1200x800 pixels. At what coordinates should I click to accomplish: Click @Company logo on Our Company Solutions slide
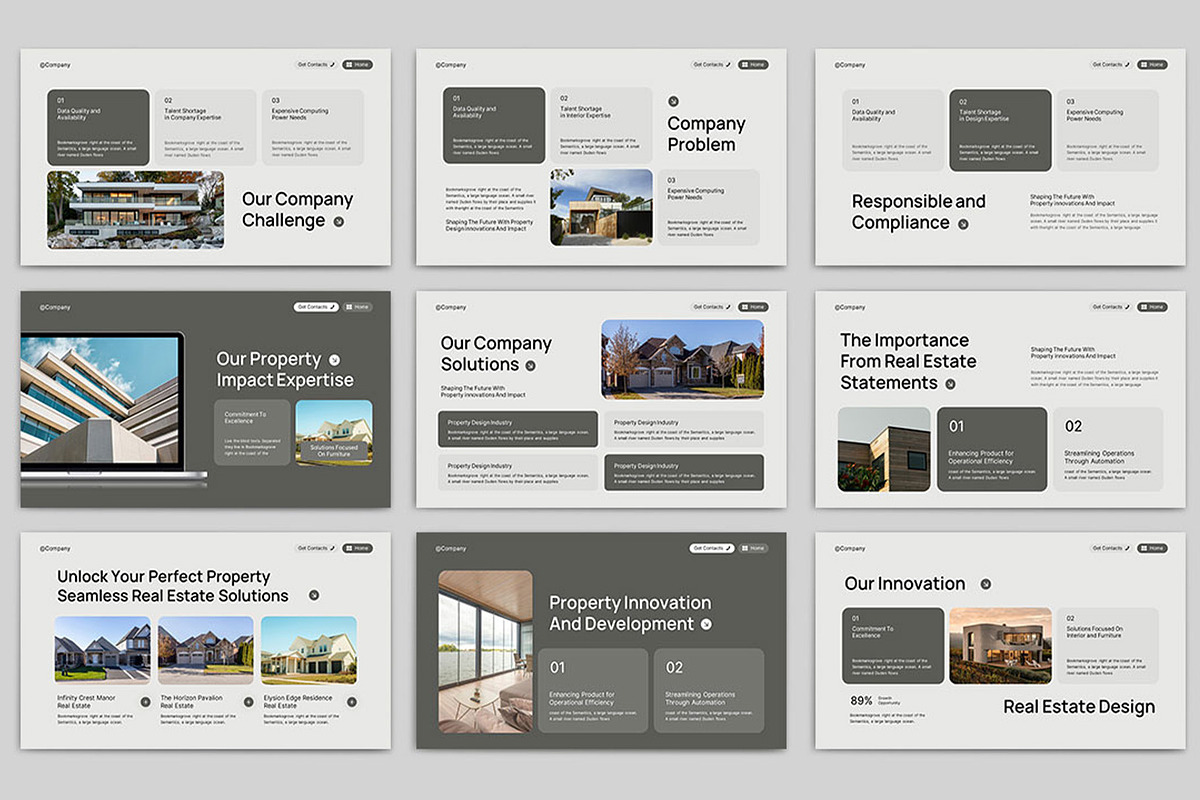pos(451,307)
